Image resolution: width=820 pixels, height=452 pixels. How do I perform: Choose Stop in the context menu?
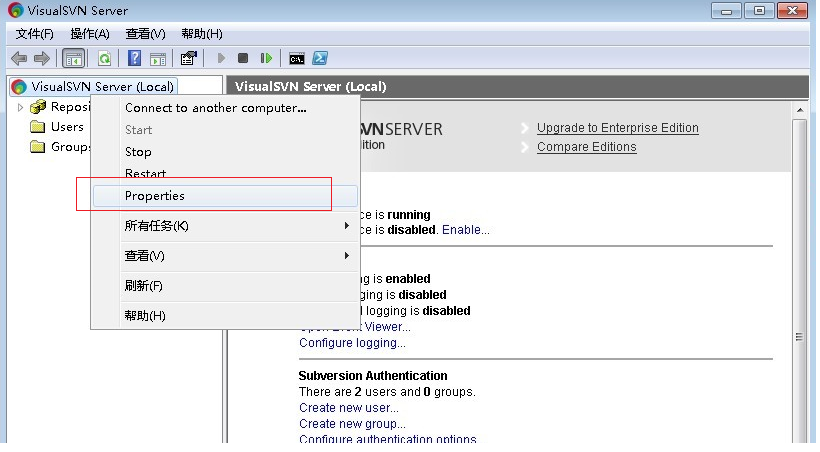coord(225,152)
